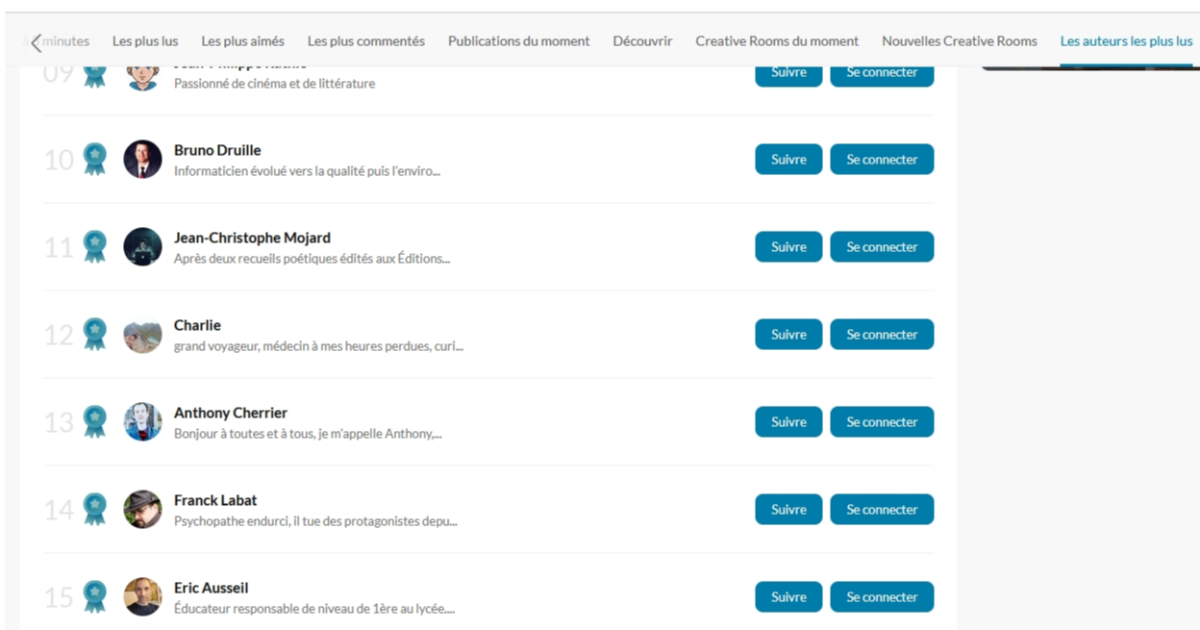1200x630 pixels.
Task: Follow Bruno Druille with Suivre button
Action: pos(788,159)
